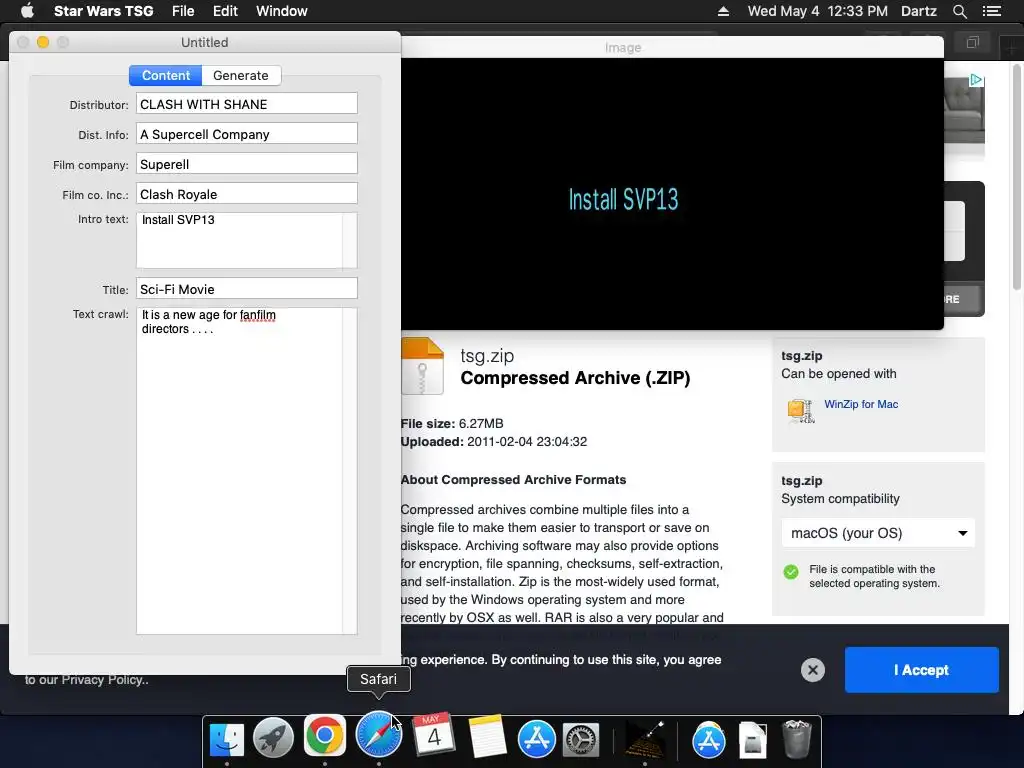Open System Preferences gear in dock
Image resolution: width=1024 pixels, height=768 pixels.
coord(581,740)
